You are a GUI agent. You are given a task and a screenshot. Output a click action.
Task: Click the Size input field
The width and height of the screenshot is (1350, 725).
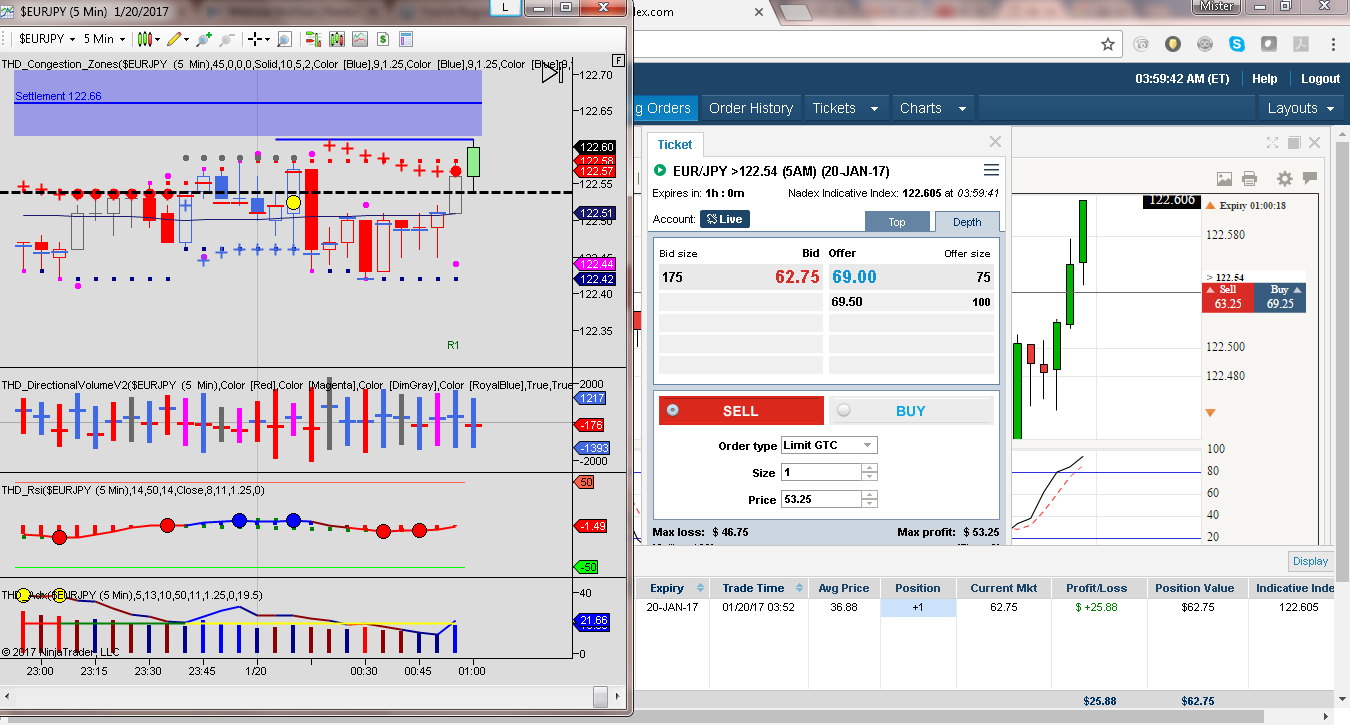[x=820, y=473]
